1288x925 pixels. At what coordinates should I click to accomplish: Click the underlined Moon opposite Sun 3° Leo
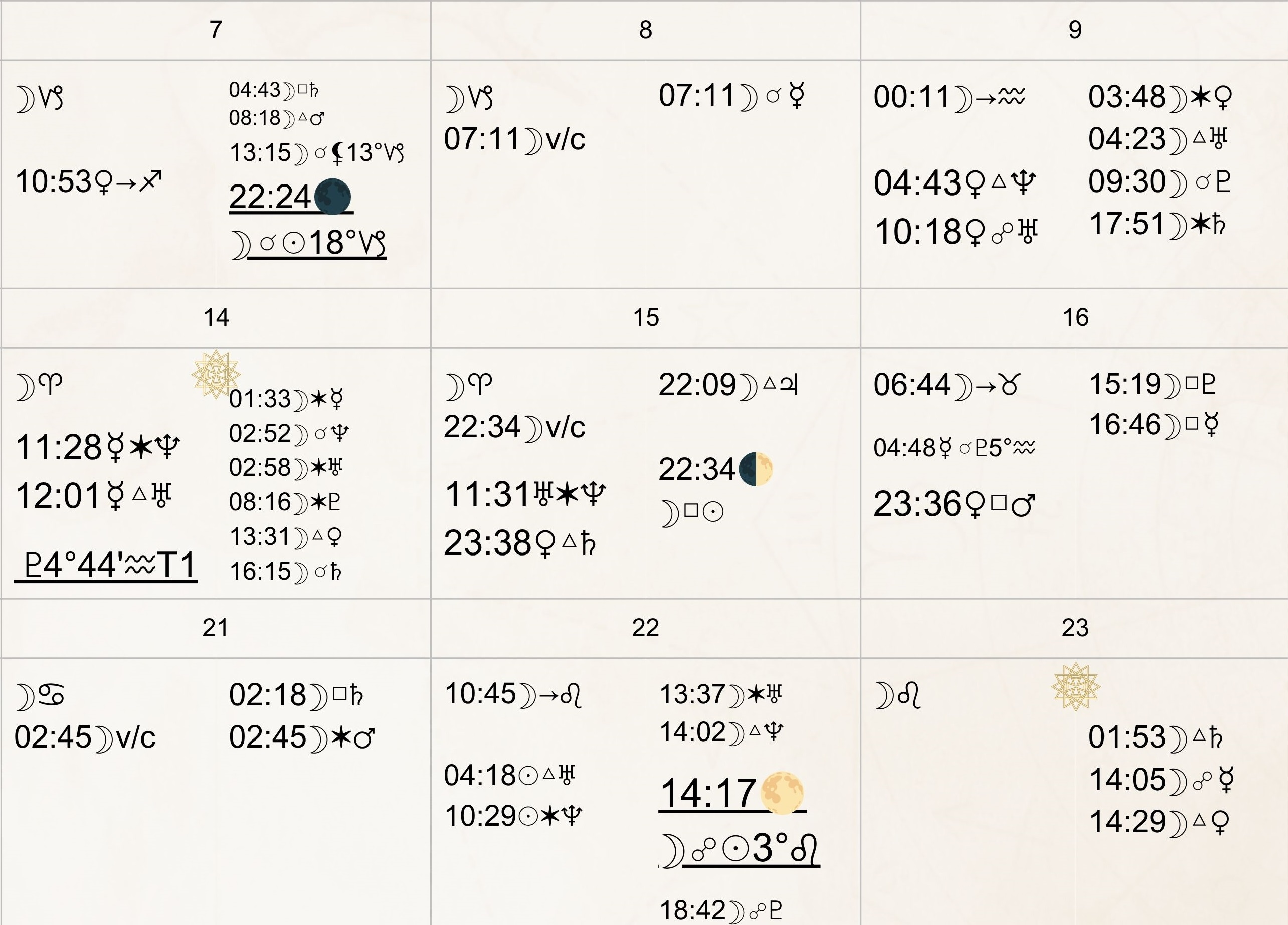coord(740,849)
